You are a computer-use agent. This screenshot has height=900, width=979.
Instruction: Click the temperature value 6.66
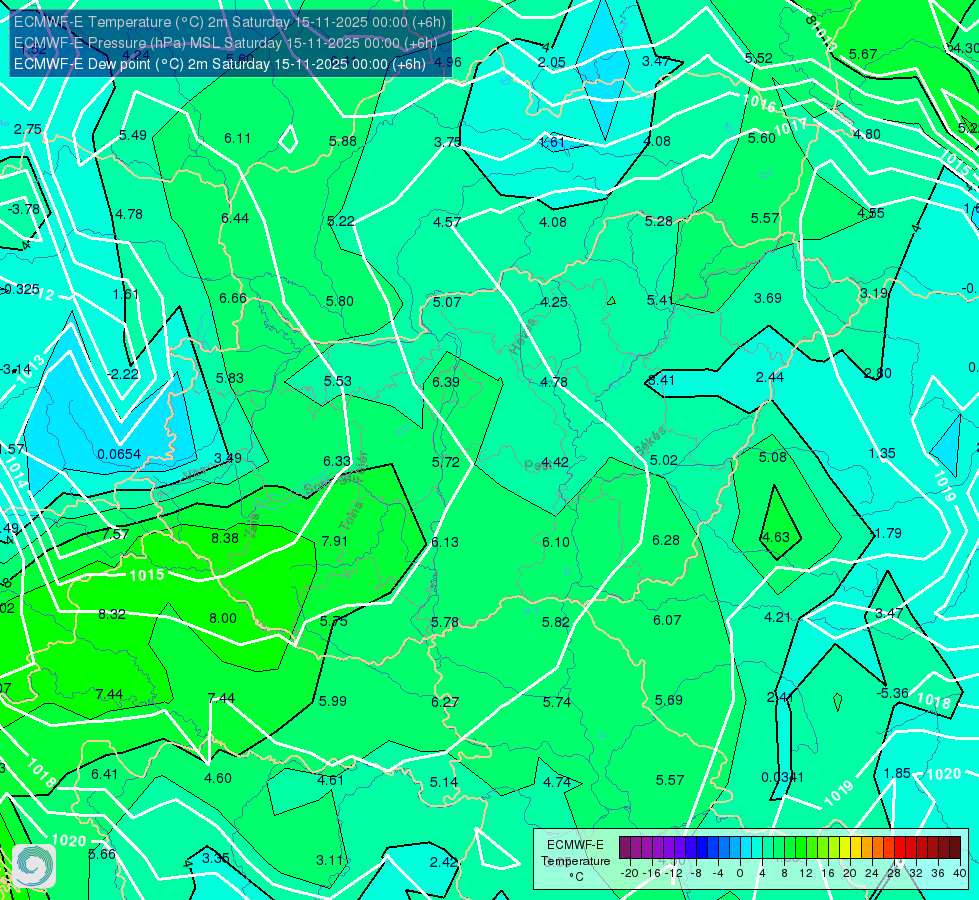233,299
